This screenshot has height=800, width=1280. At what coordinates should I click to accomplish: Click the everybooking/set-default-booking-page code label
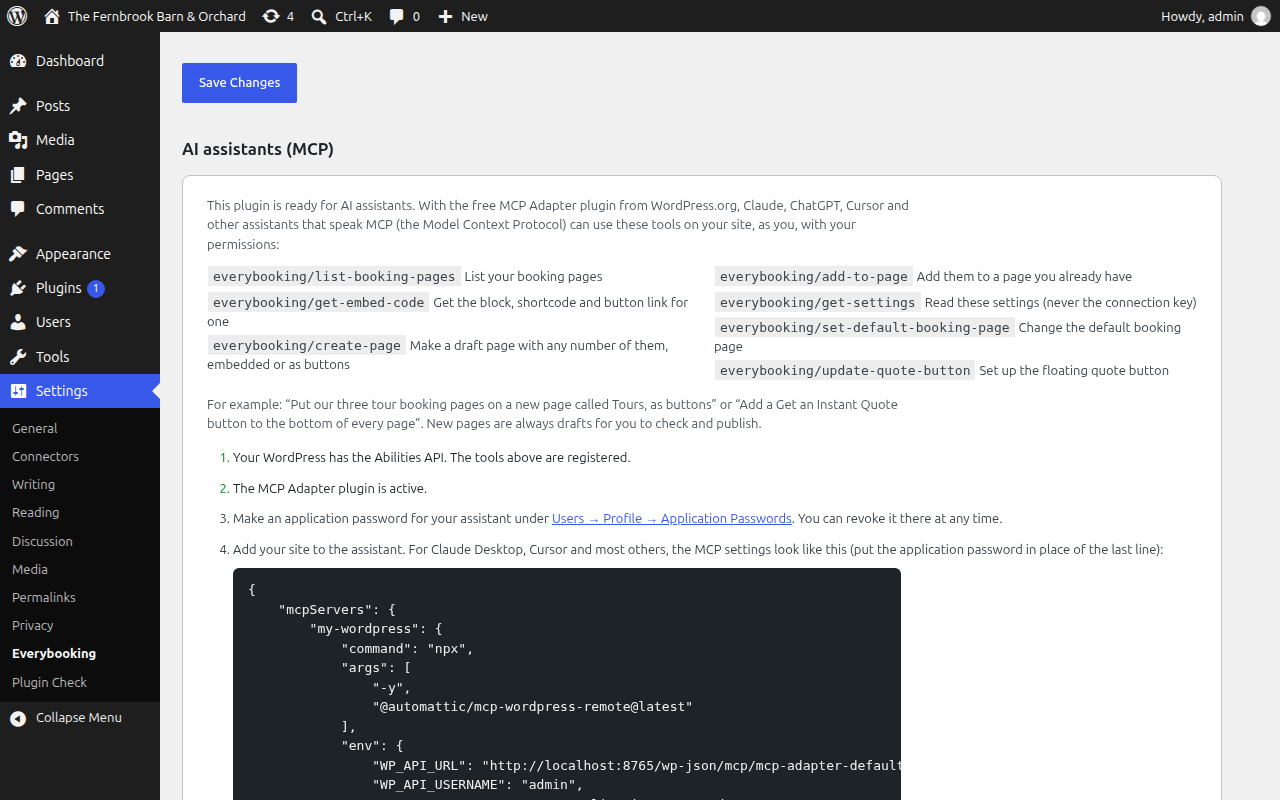click(865, 327)
